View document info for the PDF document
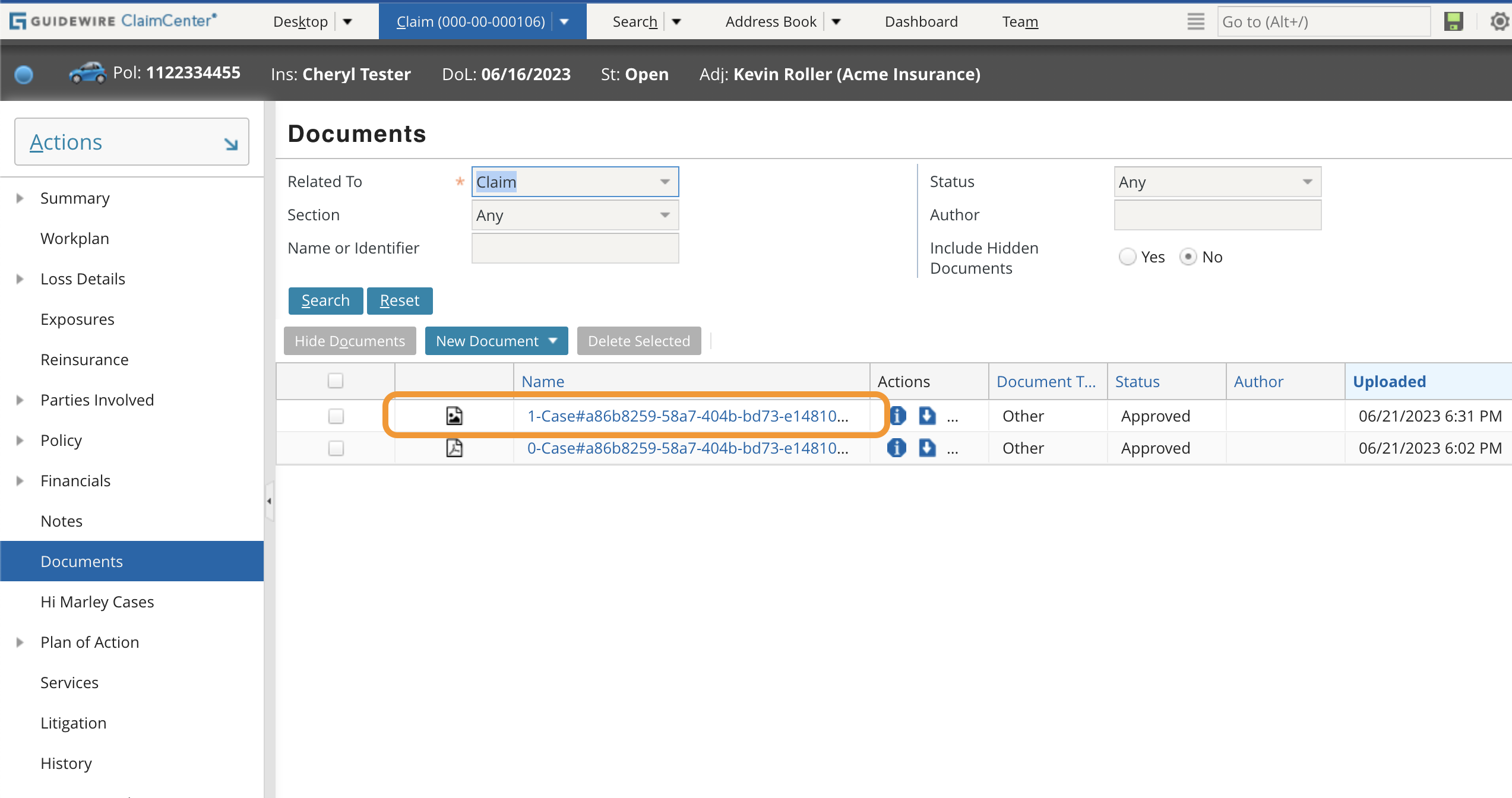1512x798 pixels. pos(897,448)
